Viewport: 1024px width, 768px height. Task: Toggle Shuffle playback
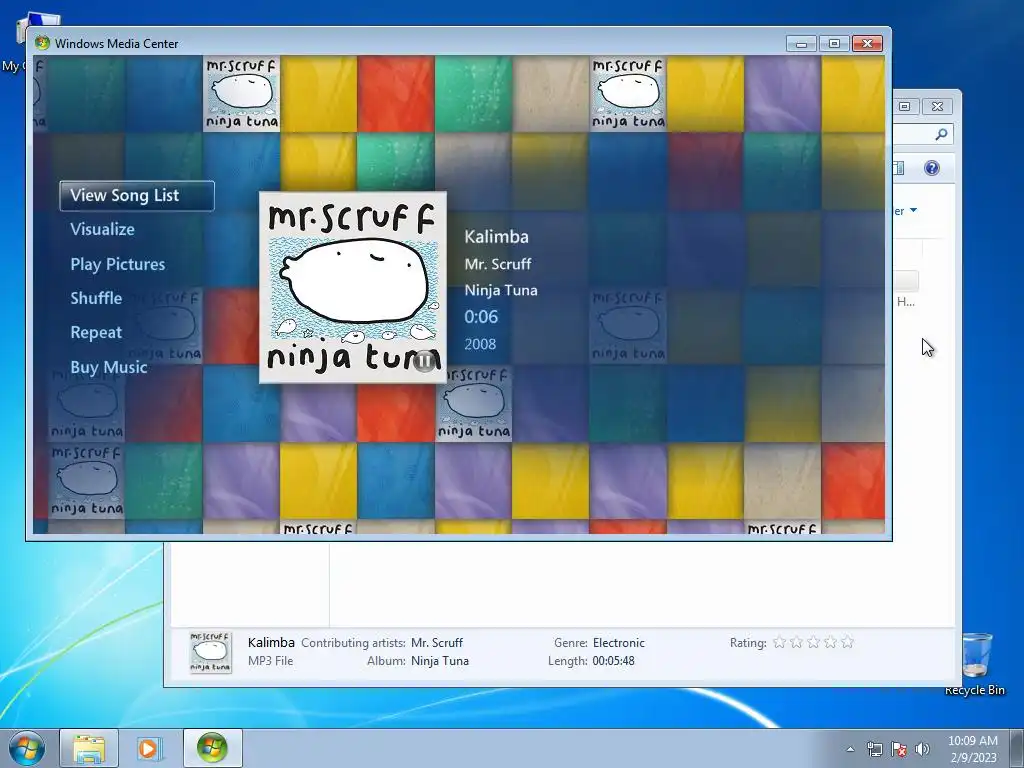(96, 298)
